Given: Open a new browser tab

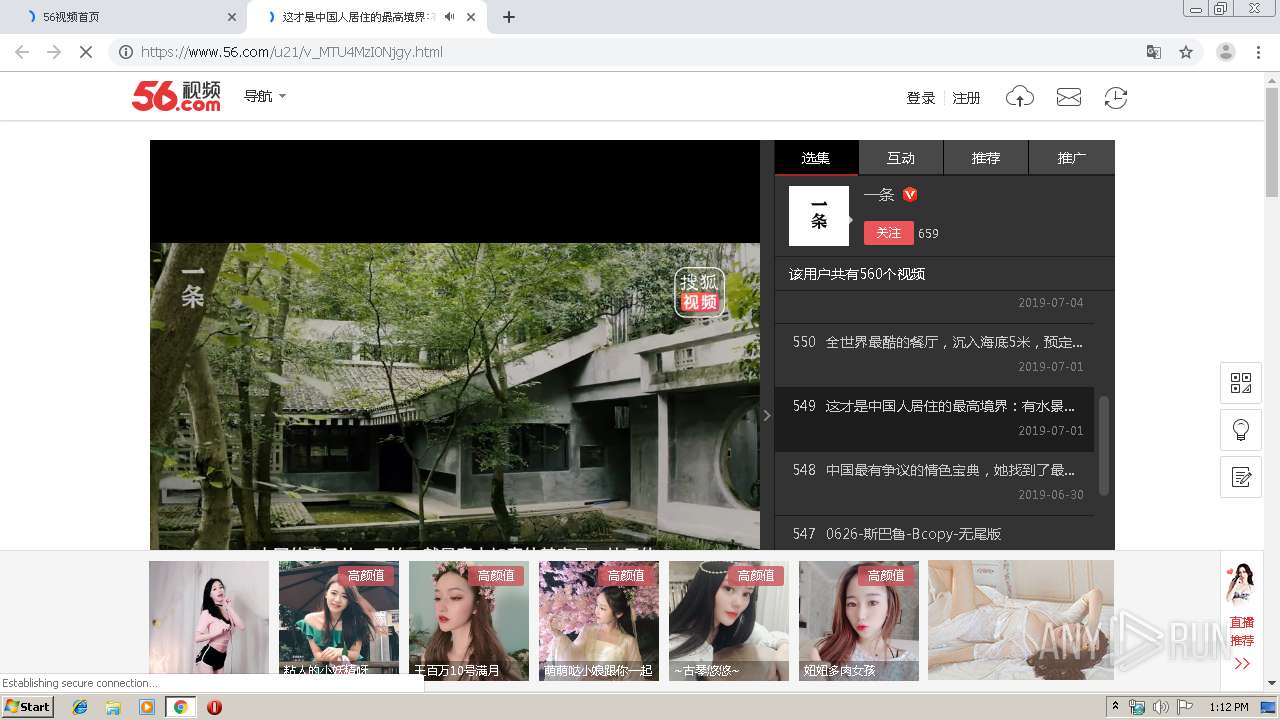Looking at the screenshot, I should [x=508, y=17].
